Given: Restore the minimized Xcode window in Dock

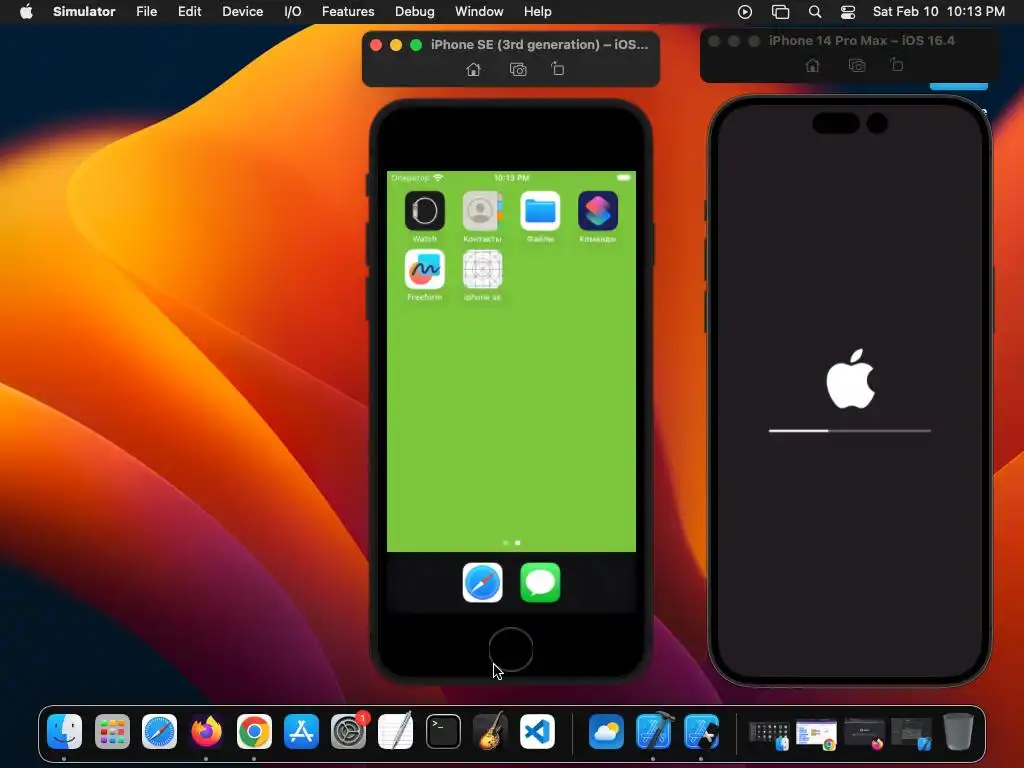Looking at the screenshot, I should (x=911, y=735).
